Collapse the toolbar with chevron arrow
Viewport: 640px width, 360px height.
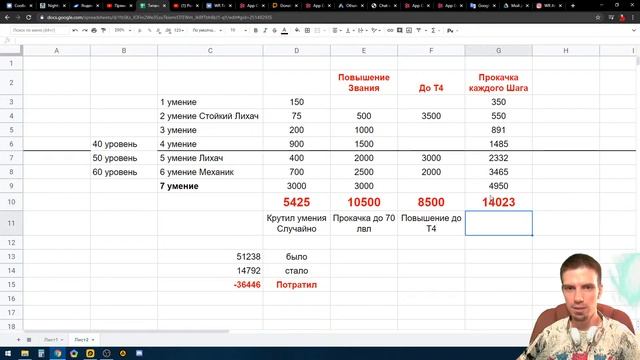(x=633, y=31)
